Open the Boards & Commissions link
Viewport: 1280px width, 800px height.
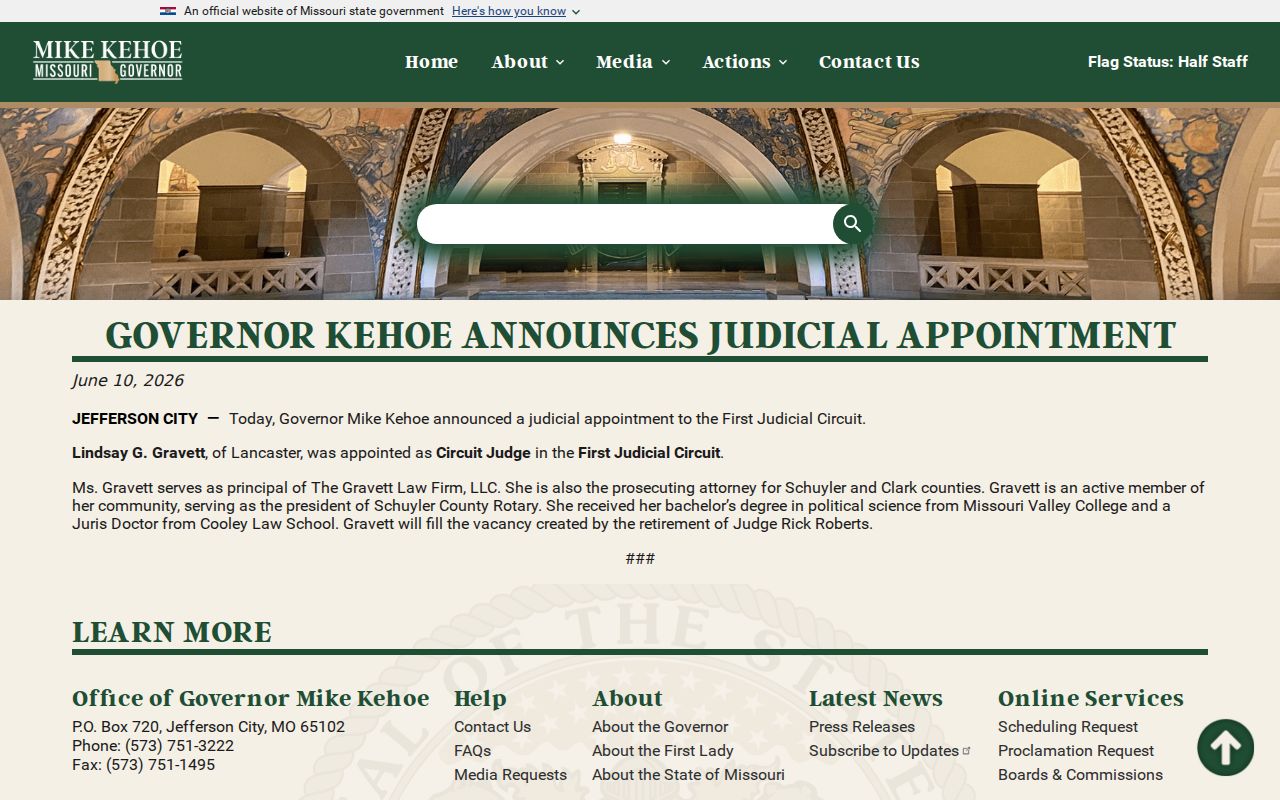pos(1080,775)
